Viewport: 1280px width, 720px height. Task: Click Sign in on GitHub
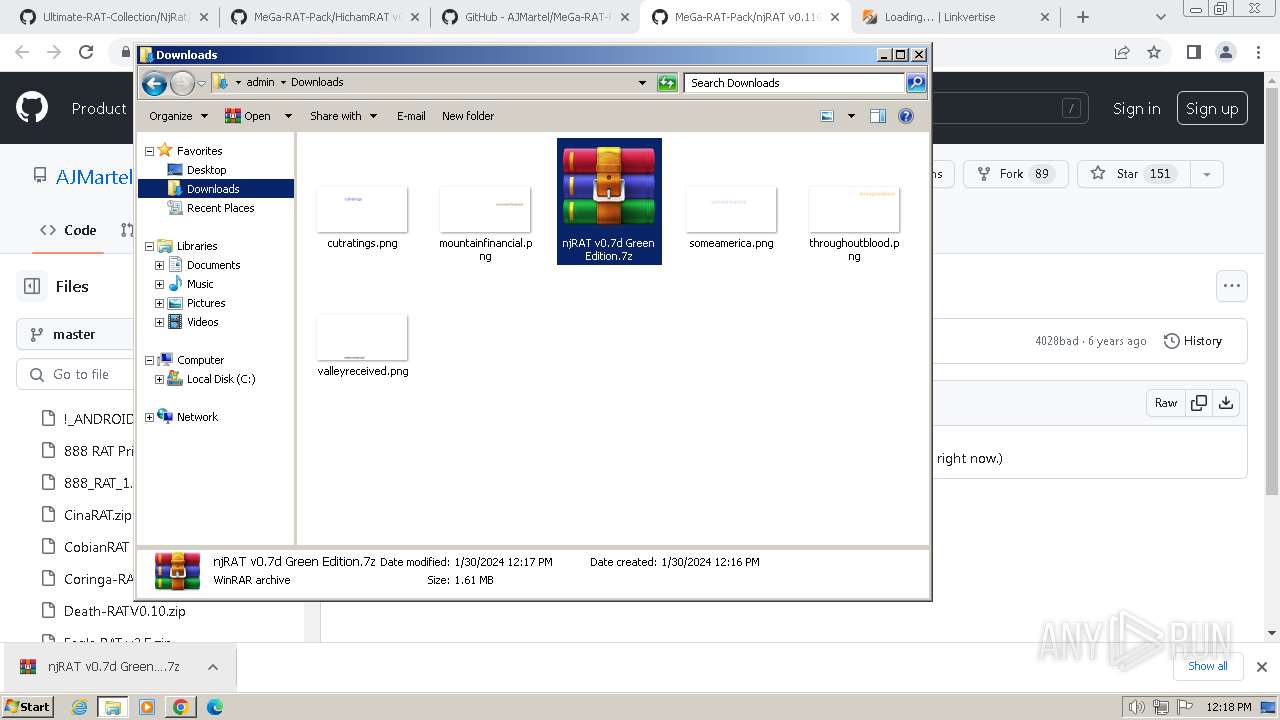[1137, 109]
